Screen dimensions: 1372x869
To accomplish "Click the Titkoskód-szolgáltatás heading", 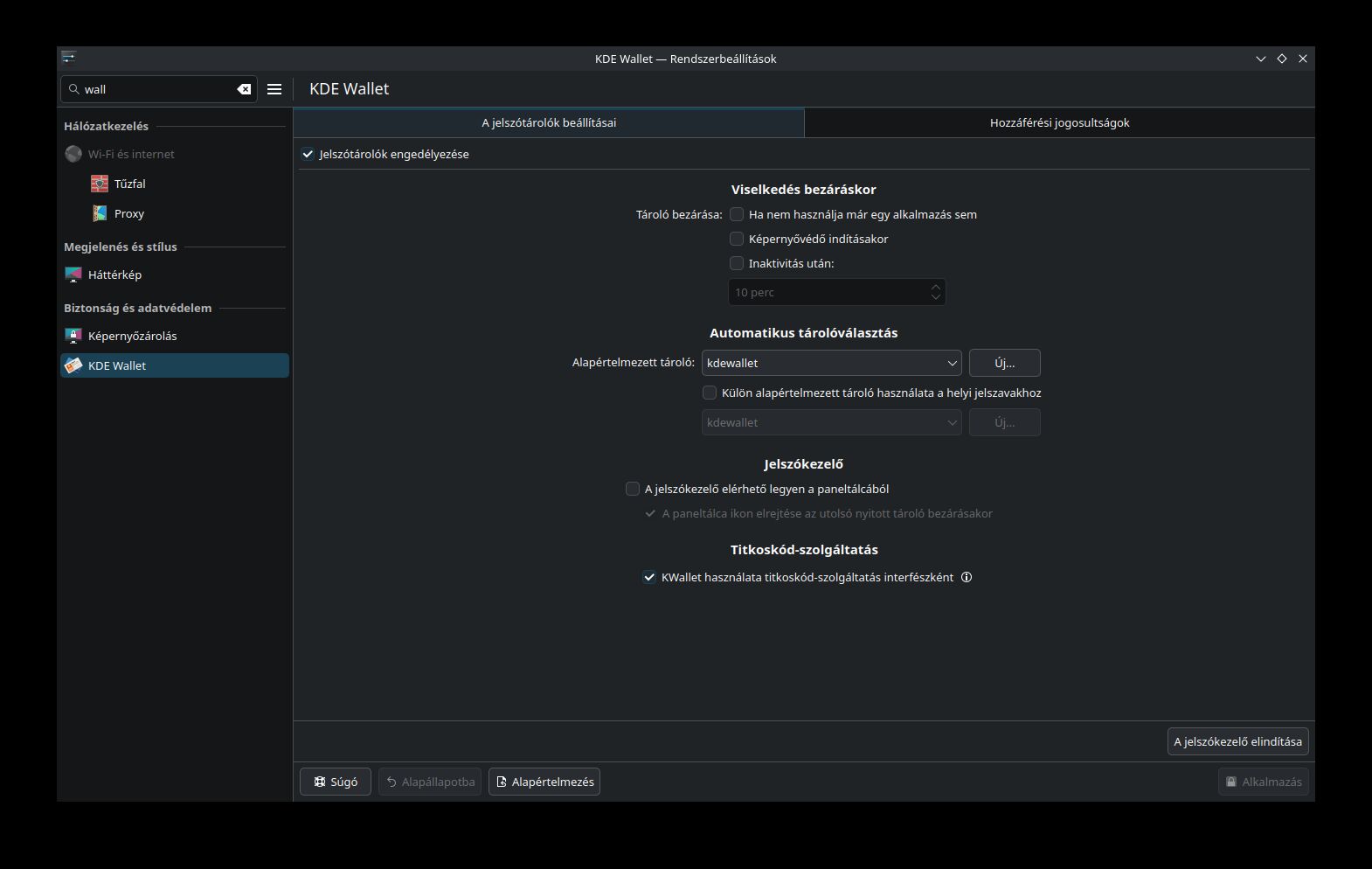I will [804, 549].
